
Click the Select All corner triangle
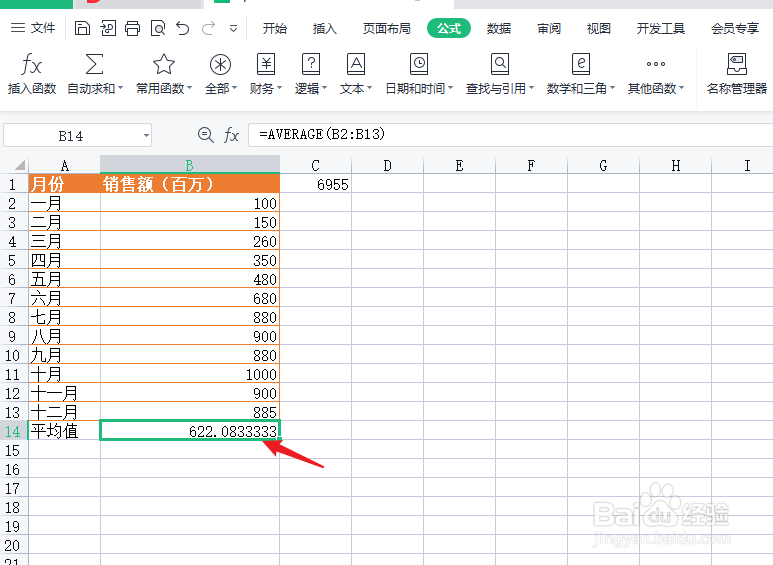tap(19, 165)
